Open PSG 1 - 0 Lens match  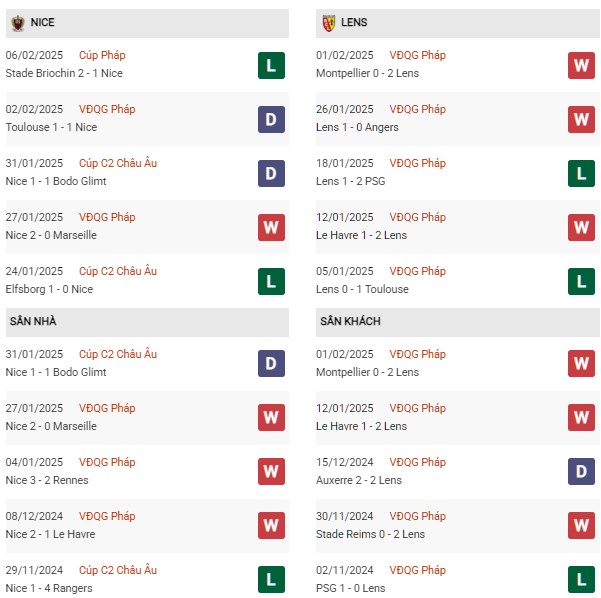[350, 588]
